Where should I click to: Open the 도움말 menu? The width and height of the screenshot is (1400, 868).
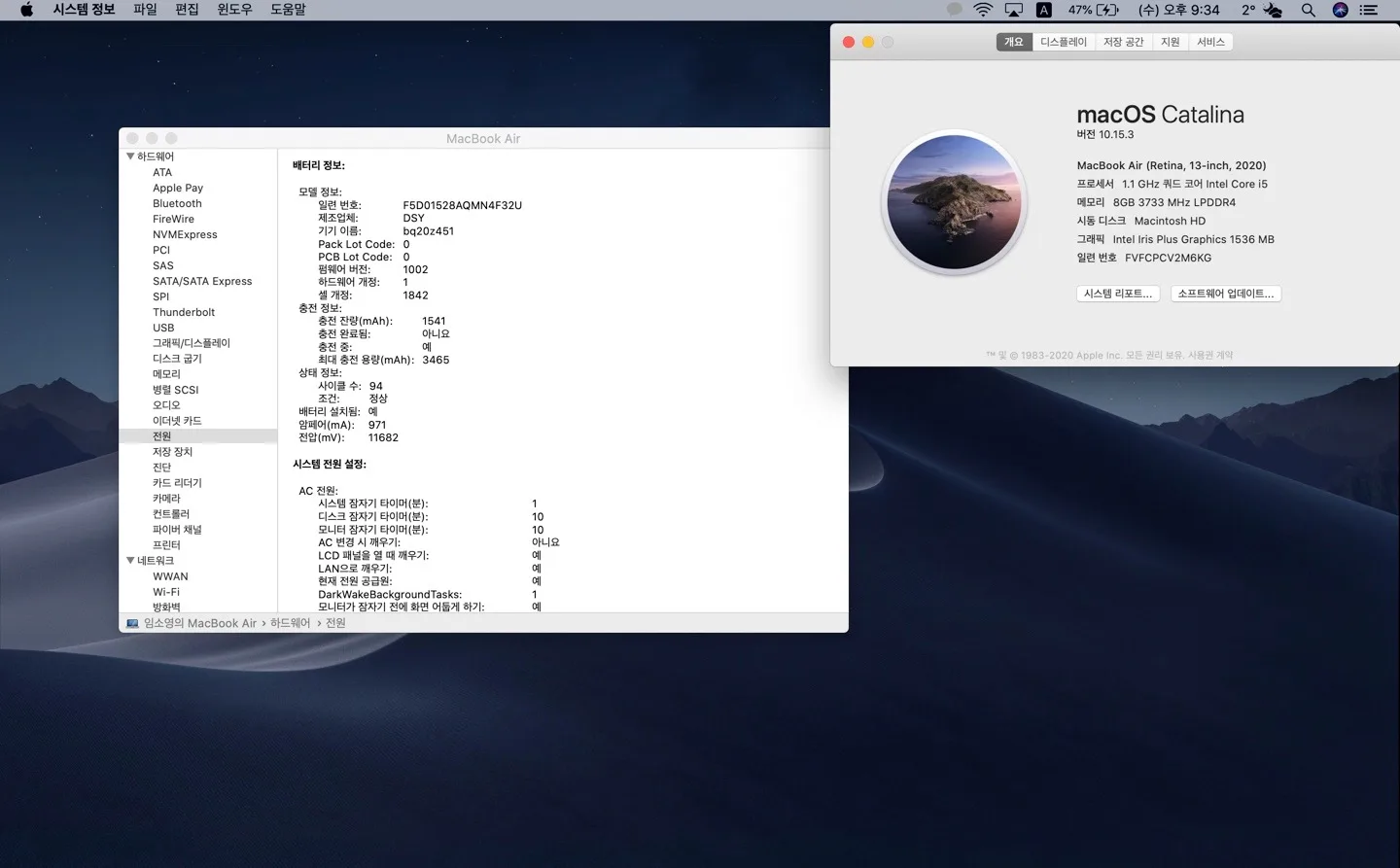tap(288, 10)
